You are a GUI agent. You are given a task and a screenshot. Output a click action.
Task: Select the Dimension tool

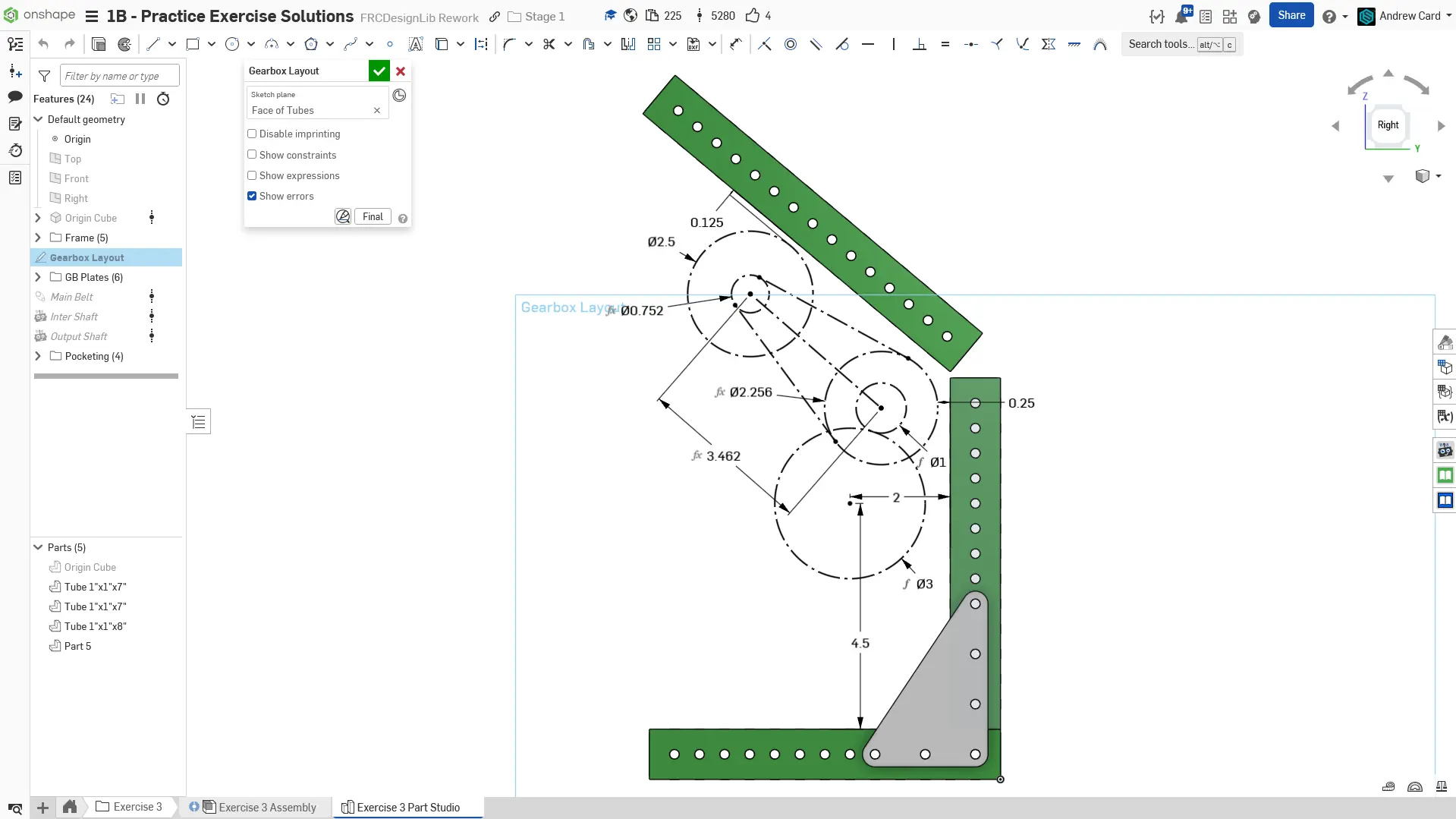736,44
